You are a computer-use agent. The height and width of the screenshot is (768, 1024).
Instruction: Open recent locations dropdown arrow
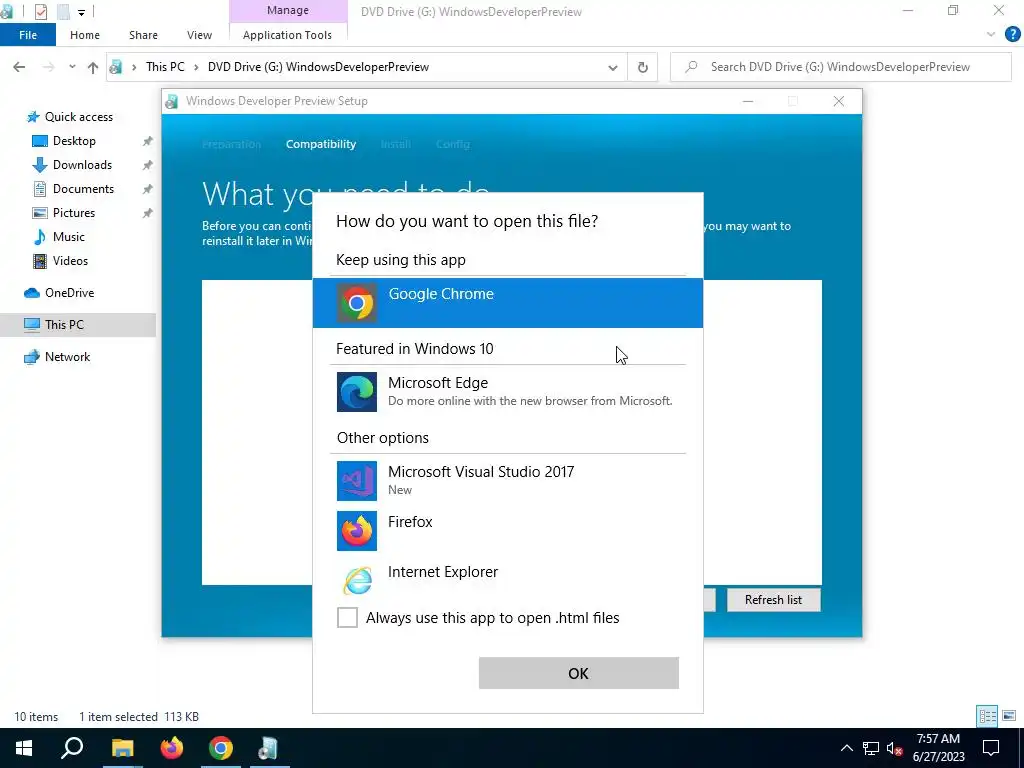tap(72, 67)
